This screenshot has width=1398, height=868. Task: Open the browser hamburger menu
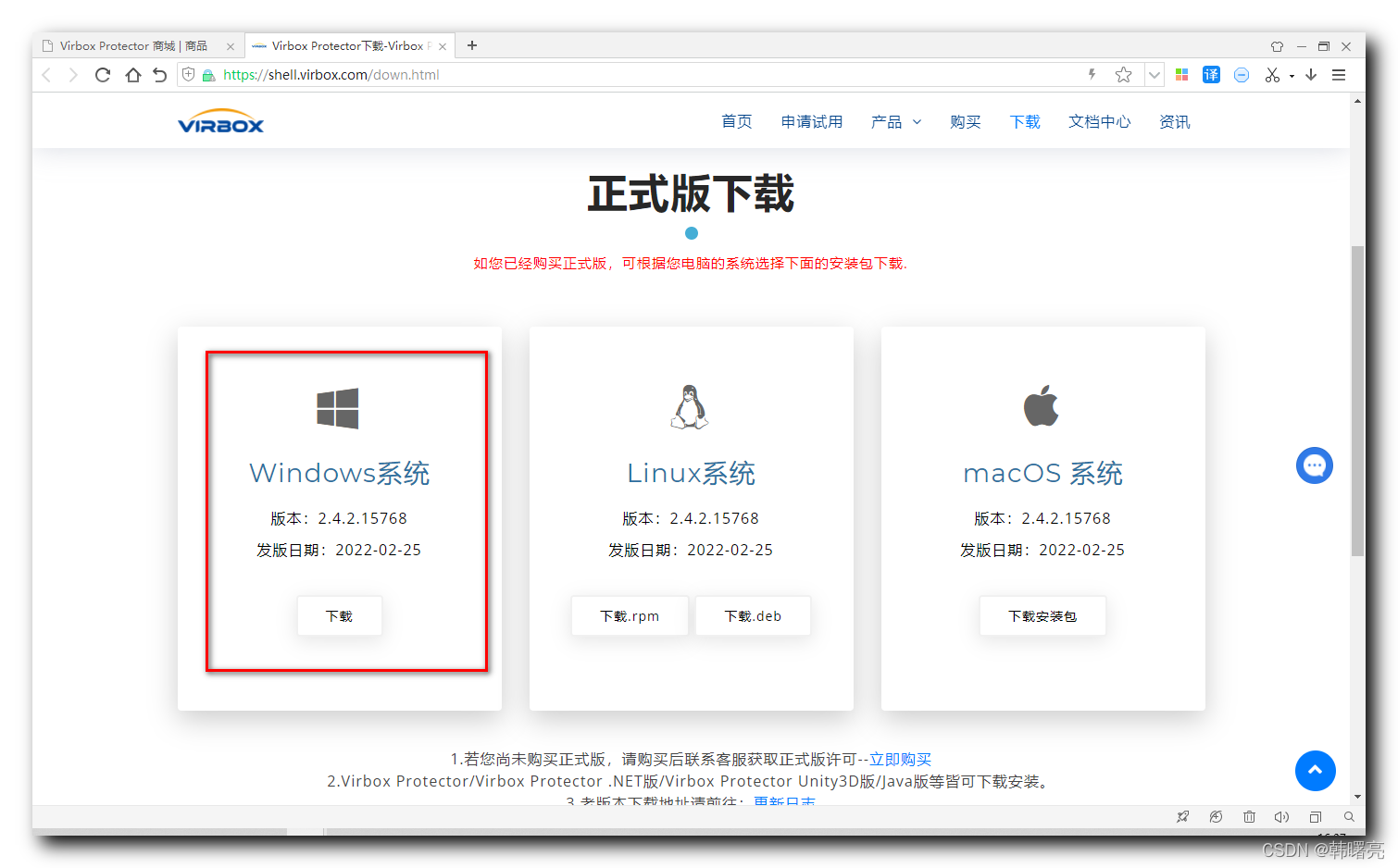pyautogui.click(x=1339, y=75)
